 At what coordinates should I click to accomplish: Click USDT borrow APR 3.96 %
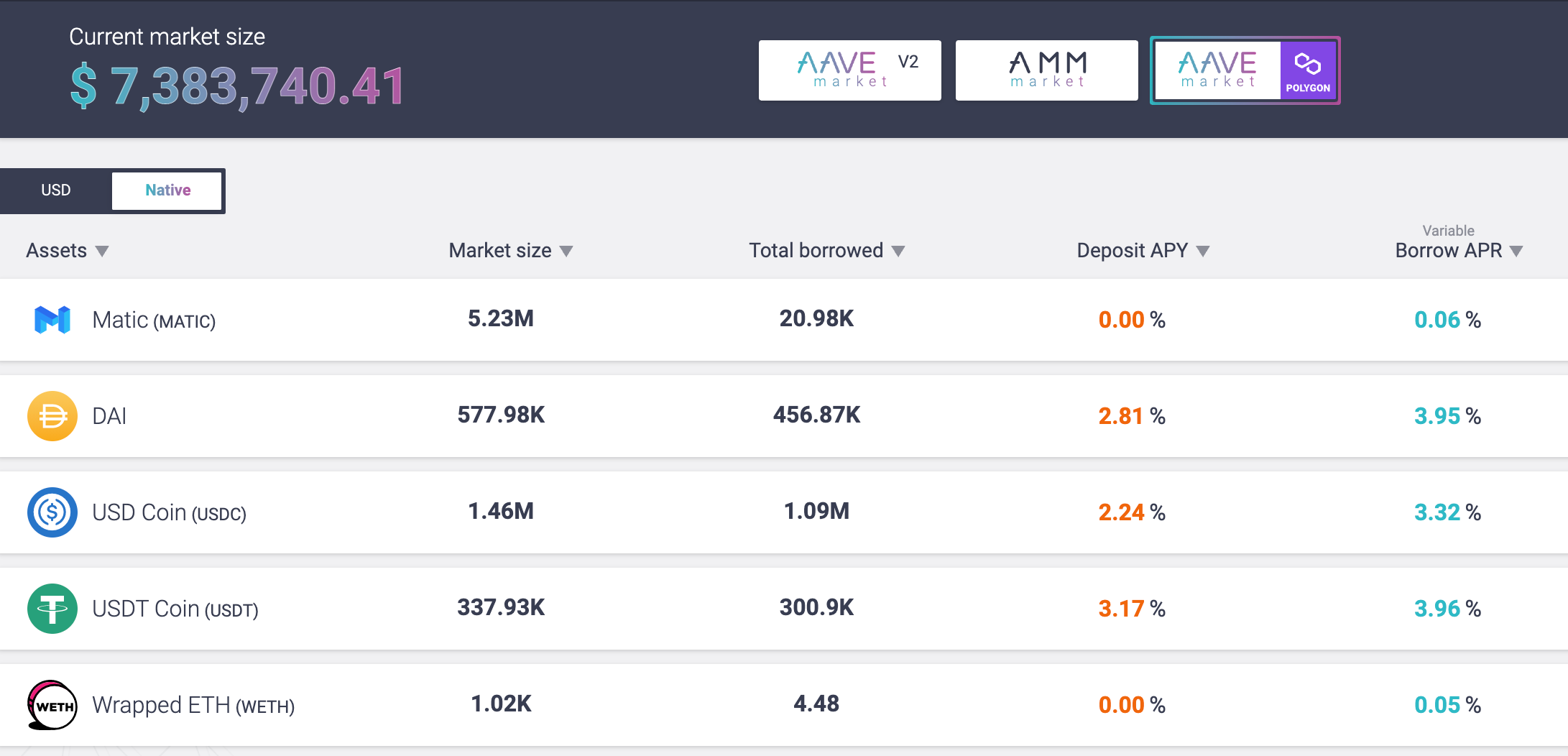(1448, 609)
